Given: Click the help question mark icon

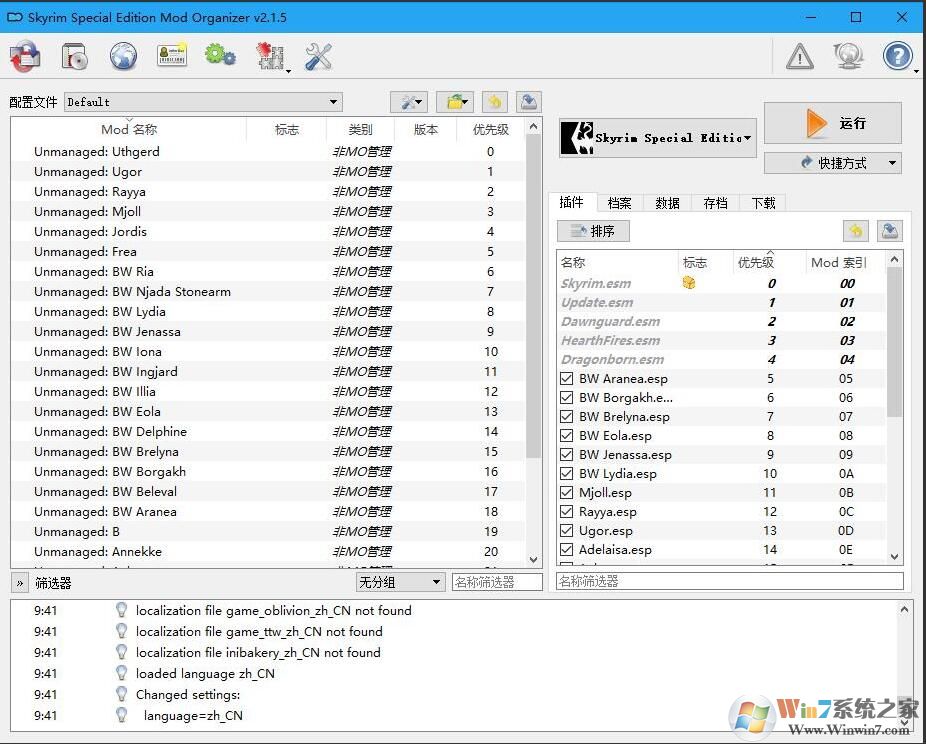Looking at the screenshot, I should [897, 56].
